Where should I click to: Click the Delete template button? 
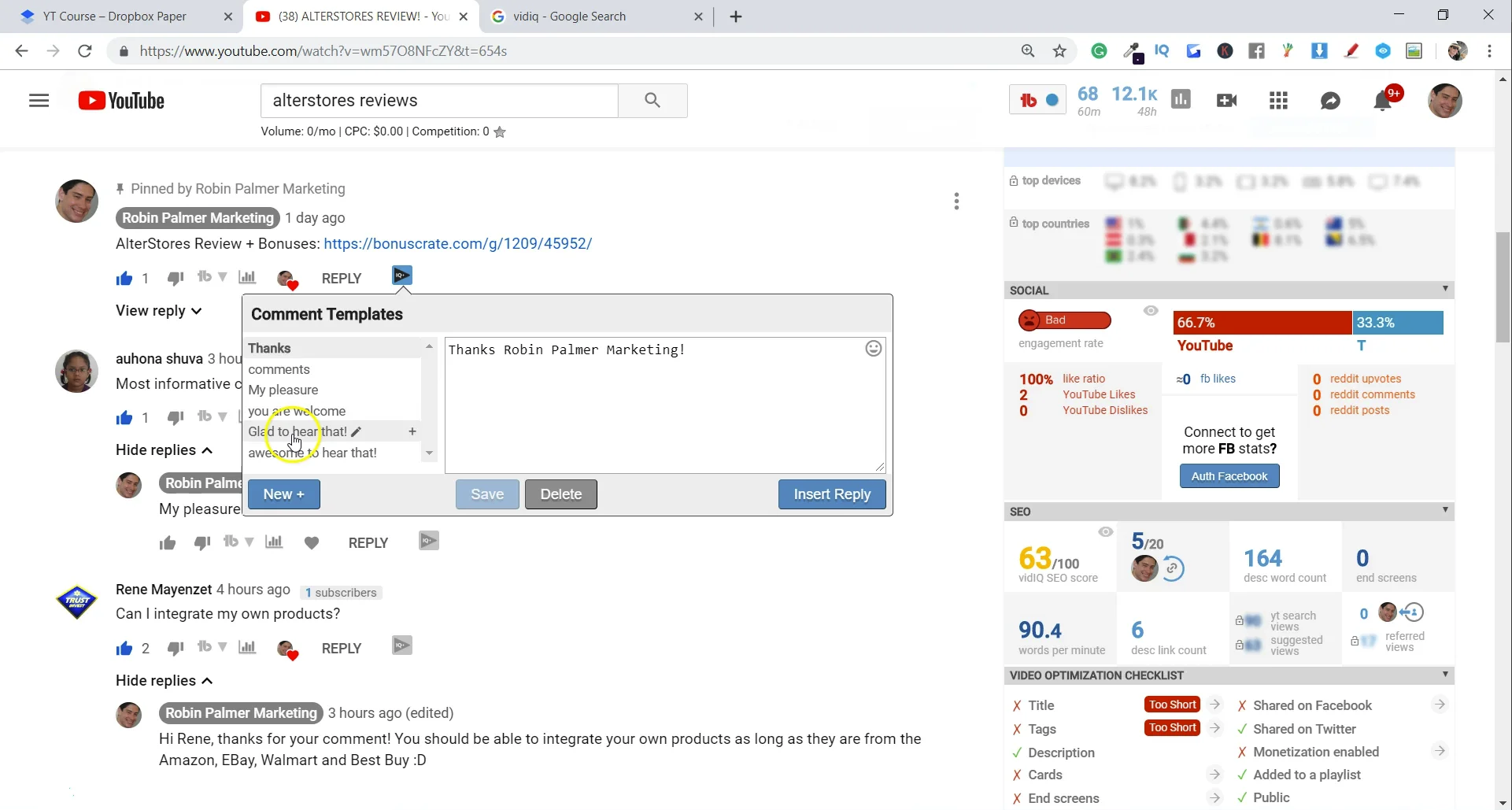tap(561, 494)
